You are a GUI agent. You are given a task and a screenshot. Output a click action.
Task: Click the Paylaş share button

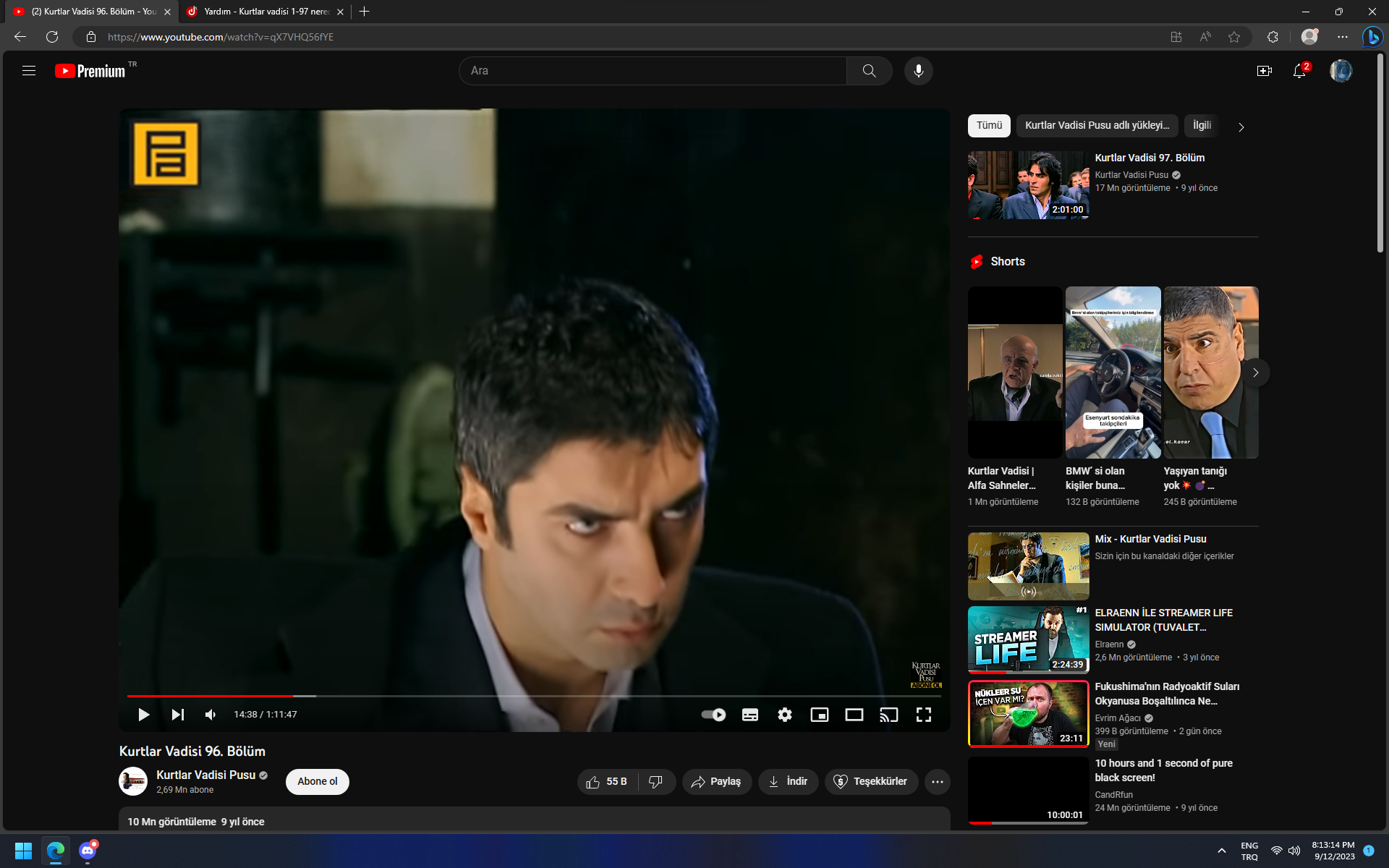(716, 781)
